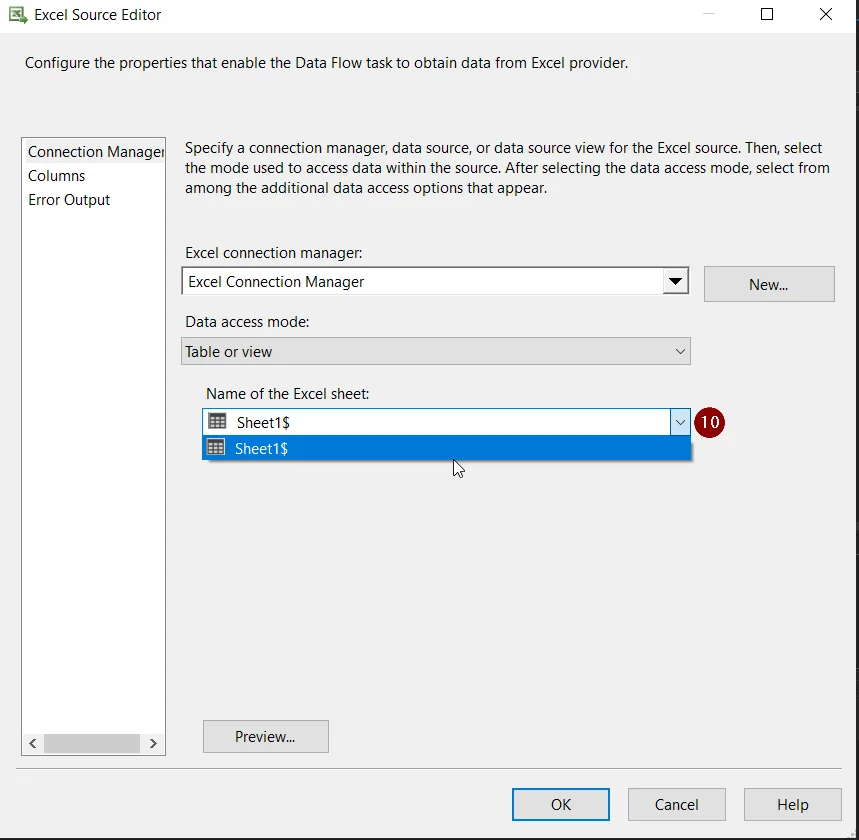Click the 'Data access mode:' label
Viewport: 859px width, 840px height.
(x=247, y=322)
